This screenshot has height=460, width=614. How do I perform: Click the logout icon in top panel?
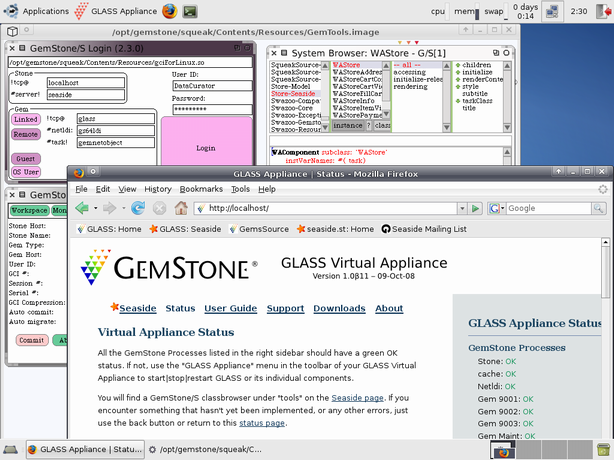(603, 11)
